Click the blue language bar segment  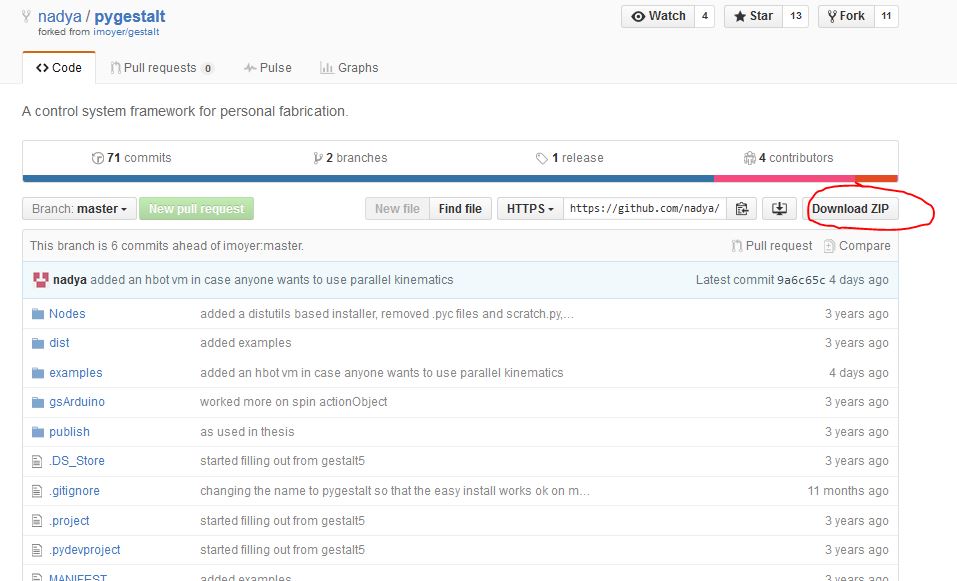click(x=368, y=179)
